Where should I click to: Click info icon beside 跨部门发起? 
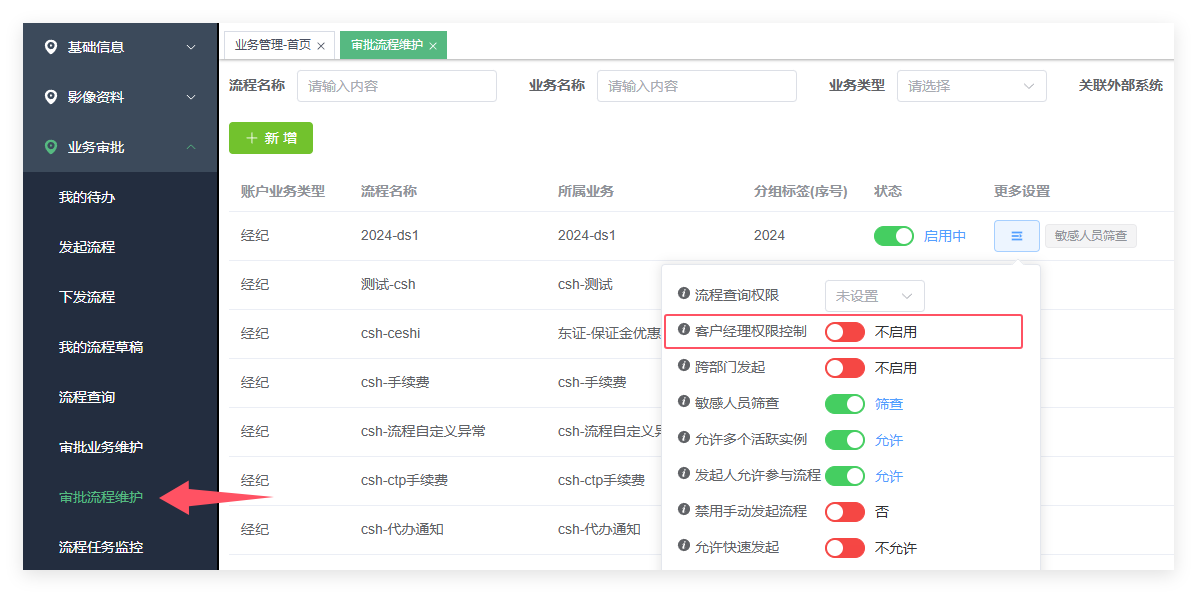(x=684, y=365)
